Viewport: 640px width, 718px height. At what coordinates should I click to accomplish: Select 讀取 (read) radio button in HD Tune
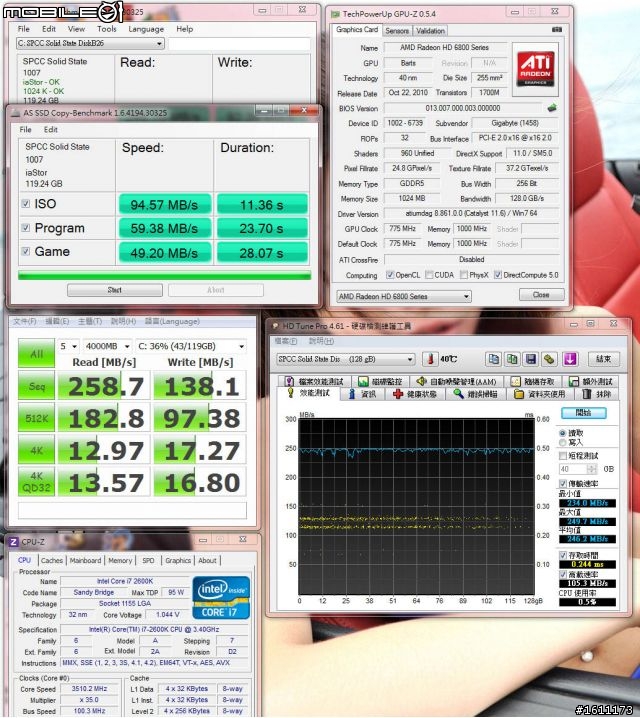pos(563,433)
